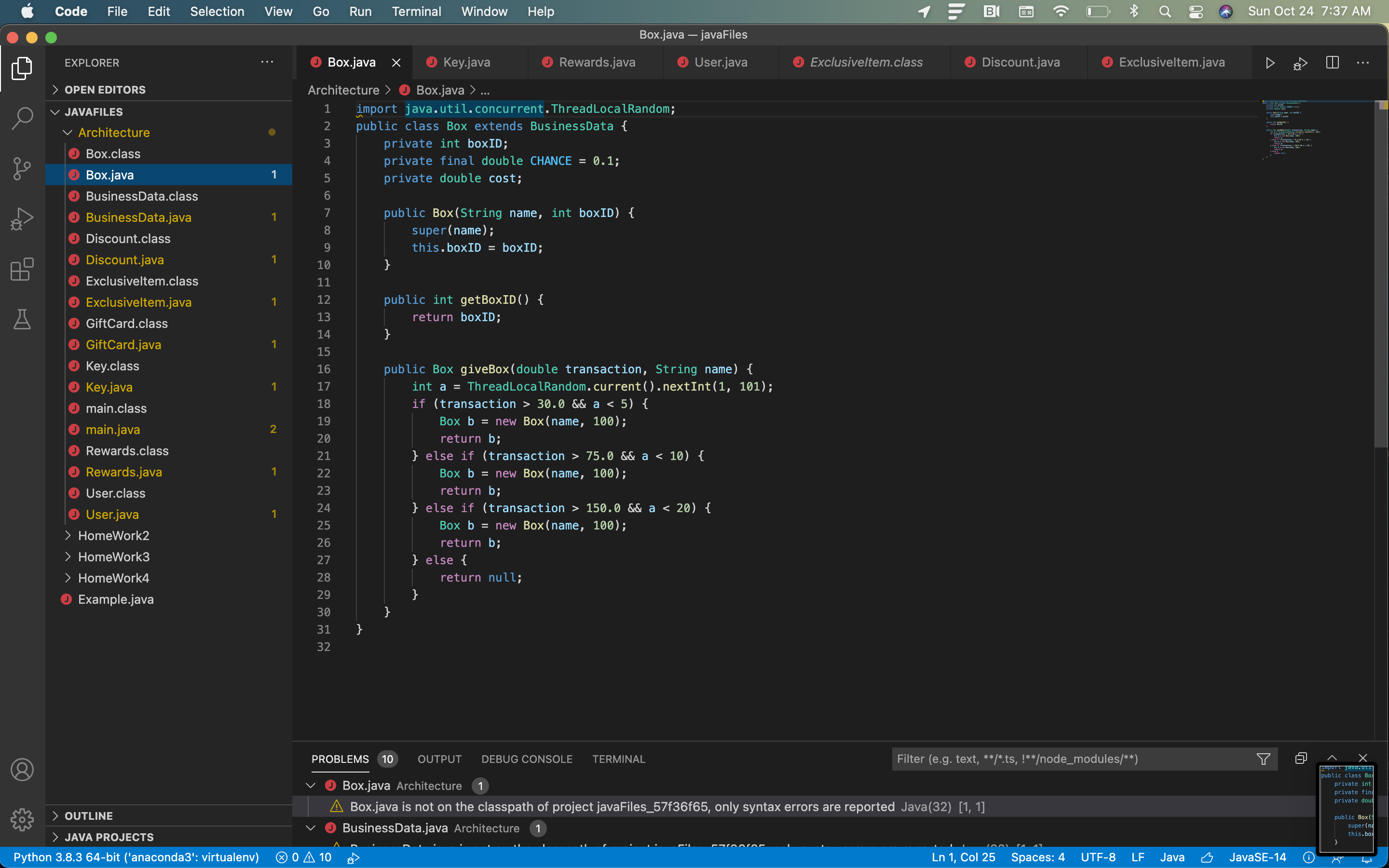Open the Extensions view

22,269
